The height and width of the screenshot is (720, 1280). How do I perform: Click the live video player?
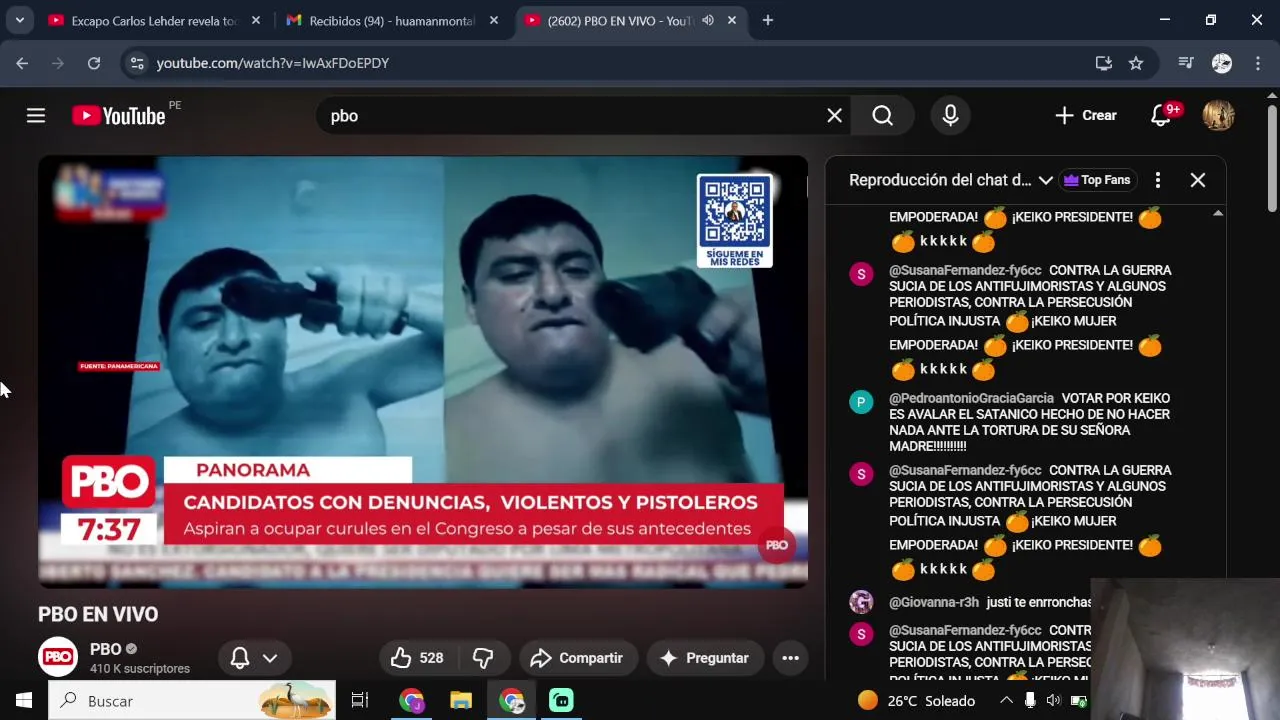[x=423, y=371]
